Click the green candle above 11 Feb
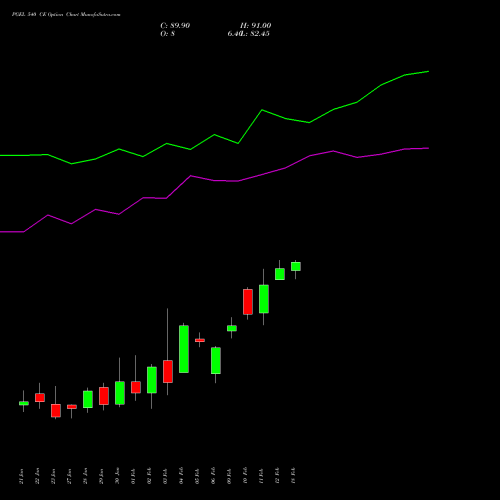The image size is (500, 500). [x=264, y=299]
